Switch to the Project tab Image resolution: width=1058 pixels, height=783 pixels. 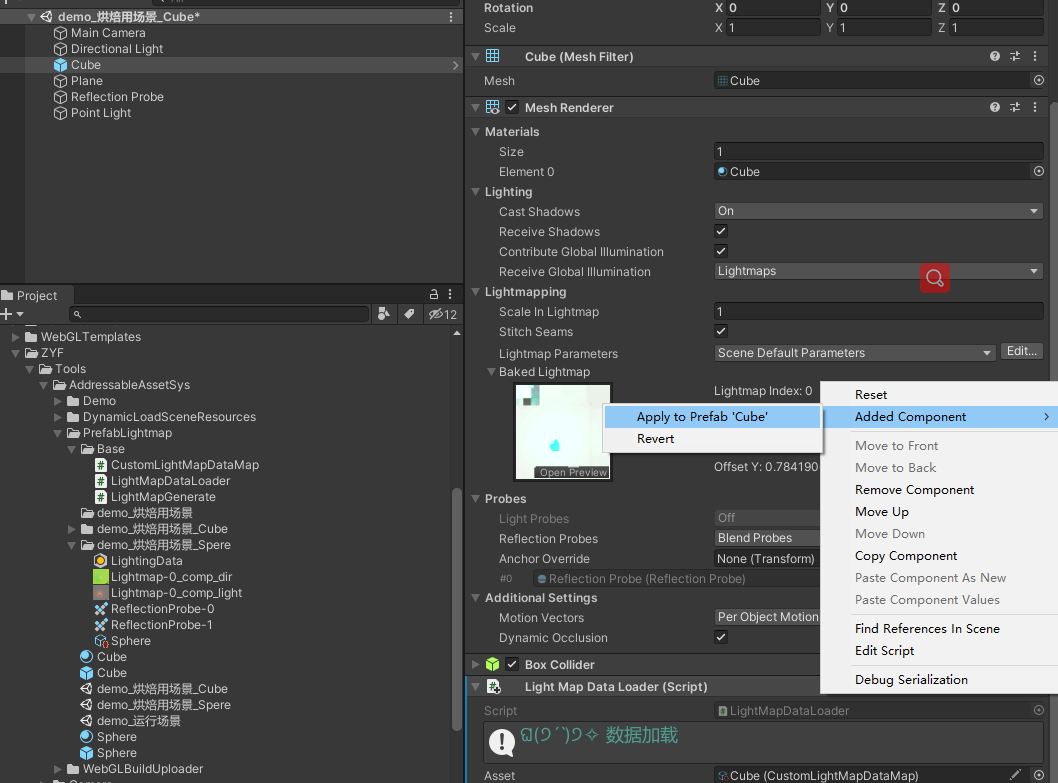coord(36,295)
